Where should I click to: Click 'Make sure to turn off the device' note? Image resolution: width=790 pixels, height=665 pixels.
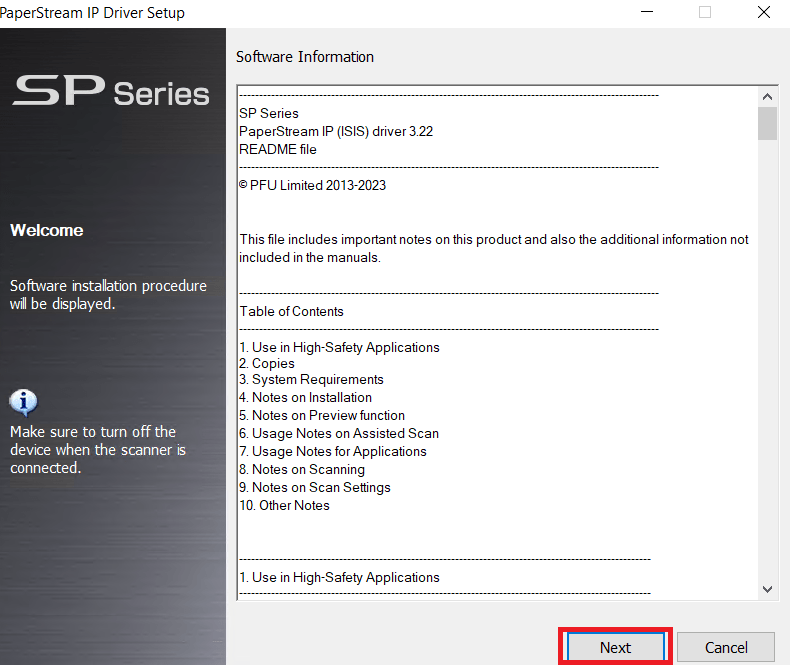click(98, 450)
